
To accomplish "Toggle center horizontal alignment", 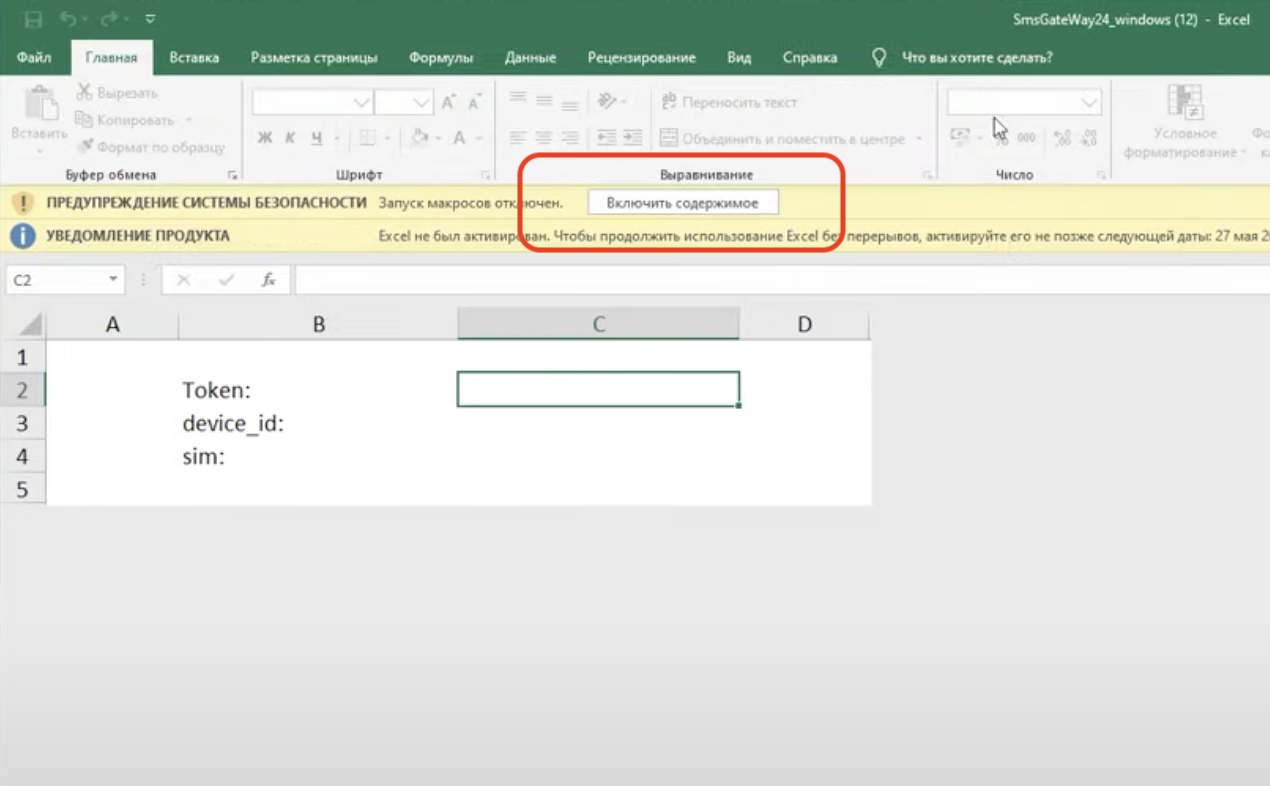I will [544, 138].
